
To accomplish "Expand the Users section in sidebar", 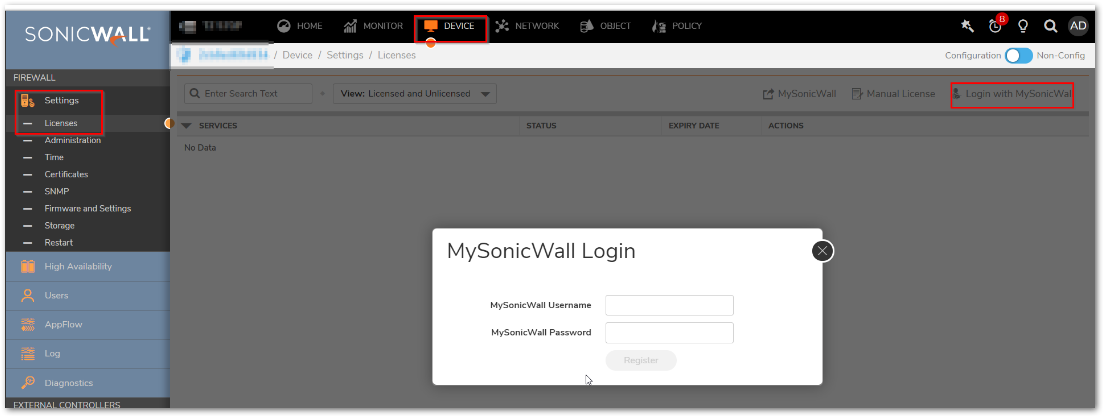I will 56,296.
